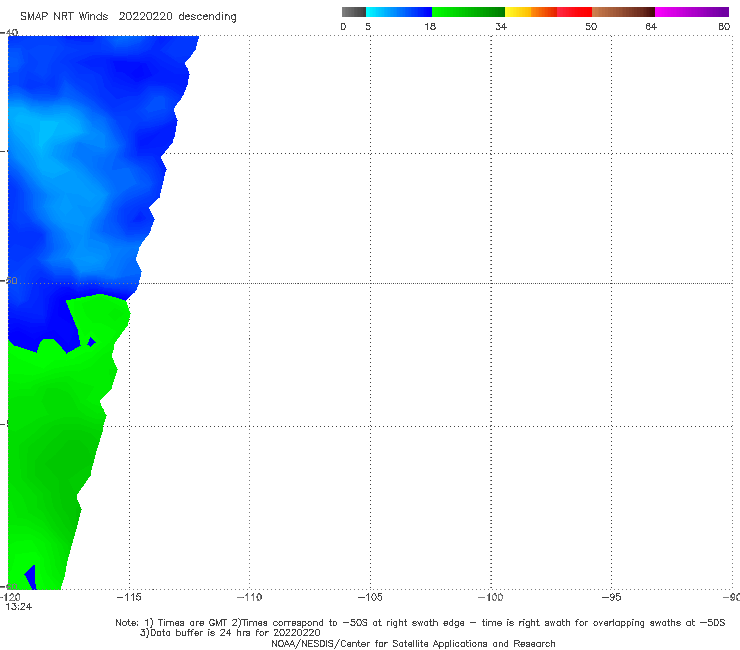The height and width of the screenshot is (650, 740).
Task: Click the color bar label '5'
Action: 368,26
